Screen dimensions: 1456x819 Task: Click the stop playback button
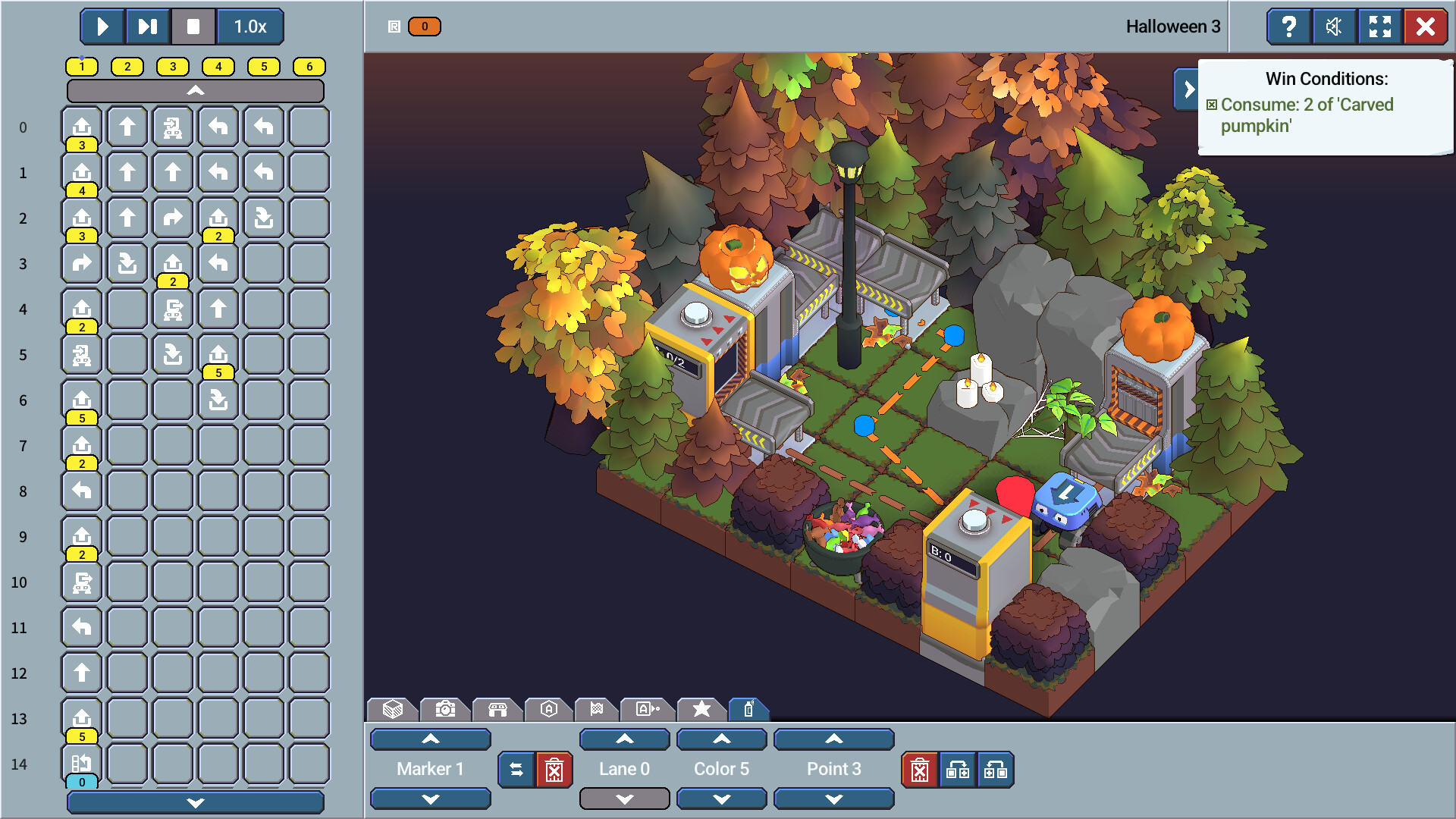pos(193,27)
